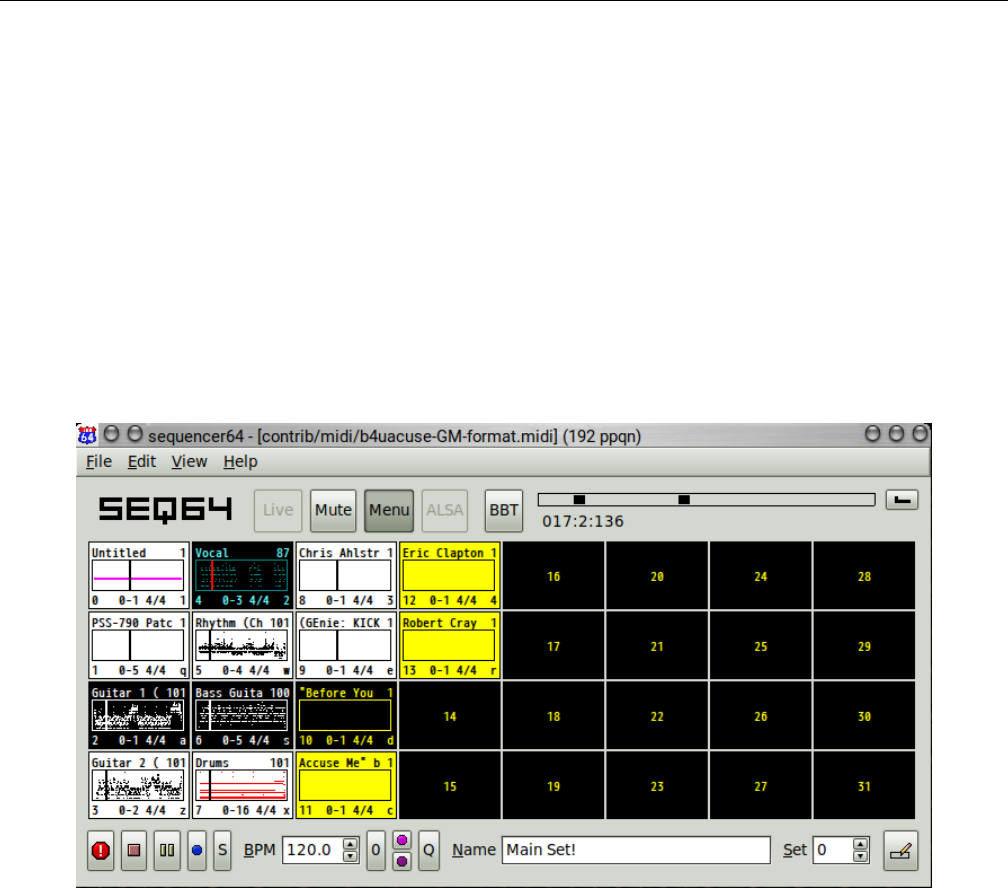Toggle the Menu button
Viewport: 1008px width, 888px height.
click(389, 511)
